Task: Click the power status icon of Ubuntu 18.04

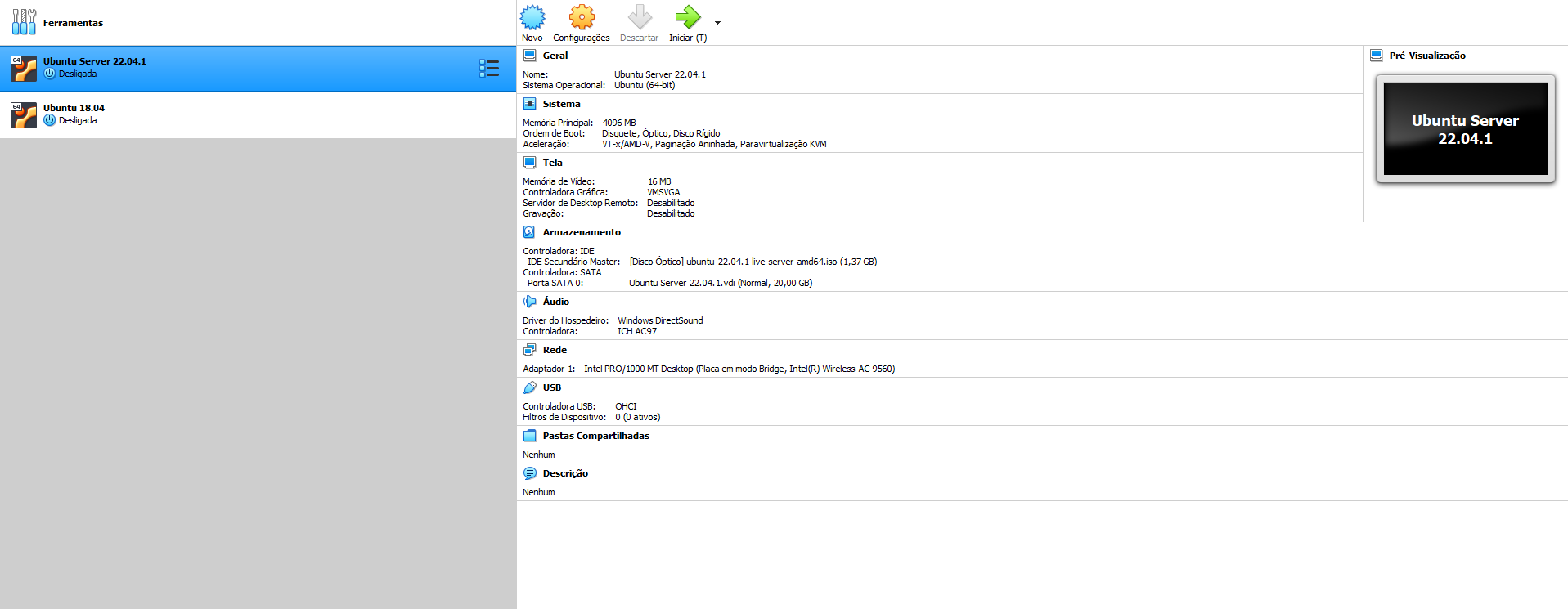Action: click(50, 120)
